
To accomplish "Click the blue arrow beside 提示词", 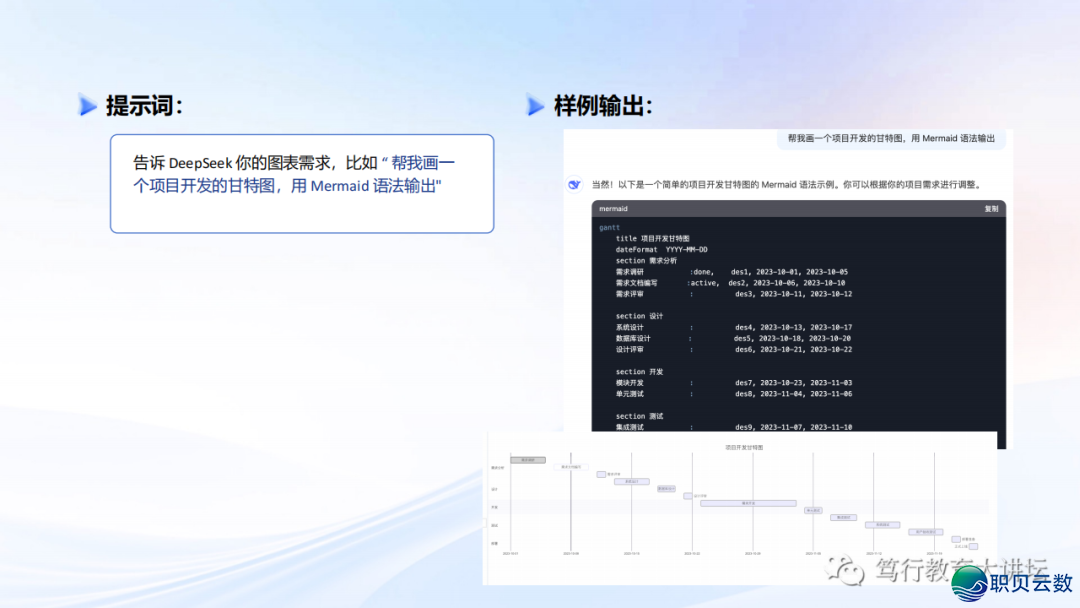I will coord(88,105).
